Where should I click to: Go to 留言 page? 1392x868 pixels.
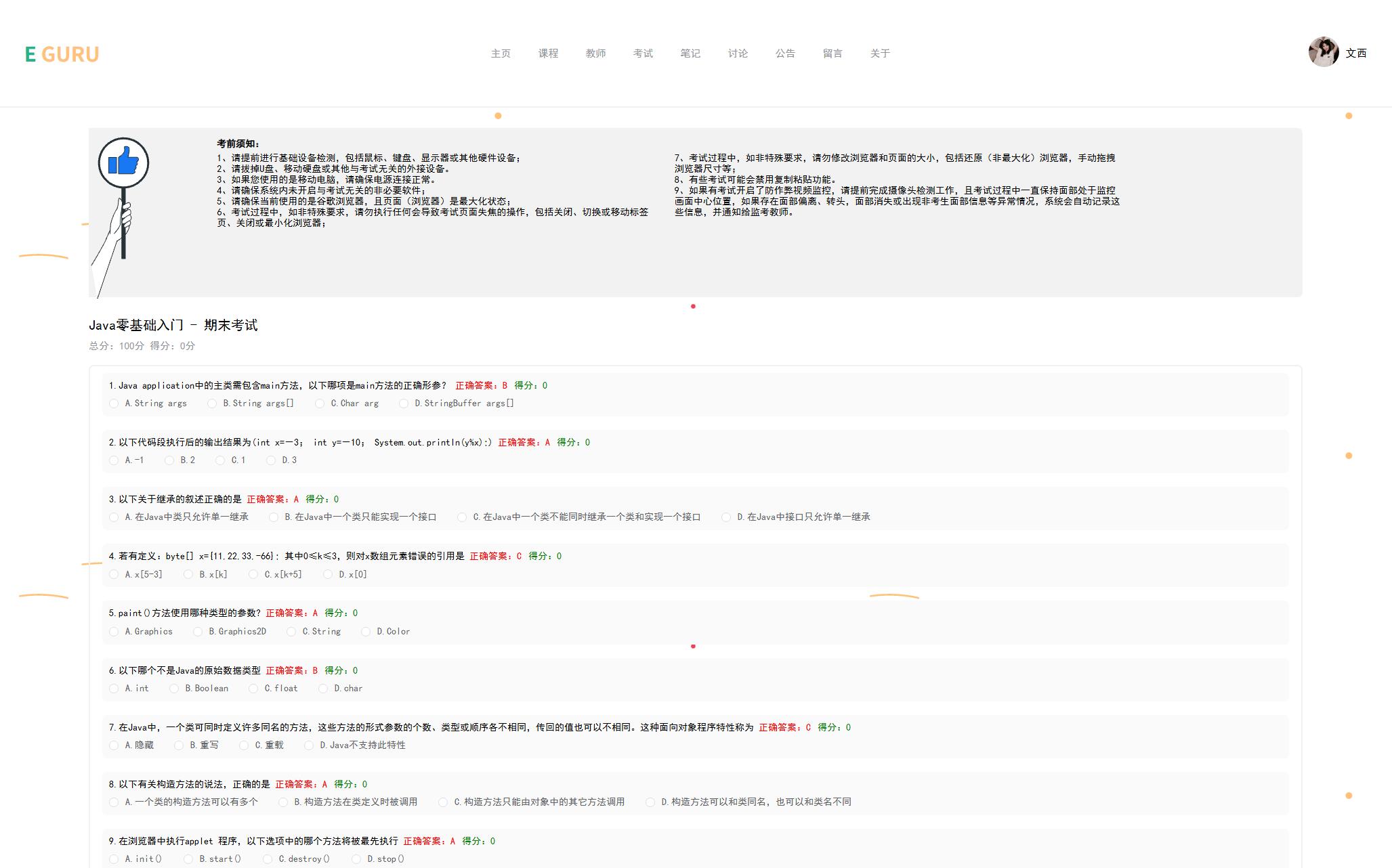click(832, 53)
